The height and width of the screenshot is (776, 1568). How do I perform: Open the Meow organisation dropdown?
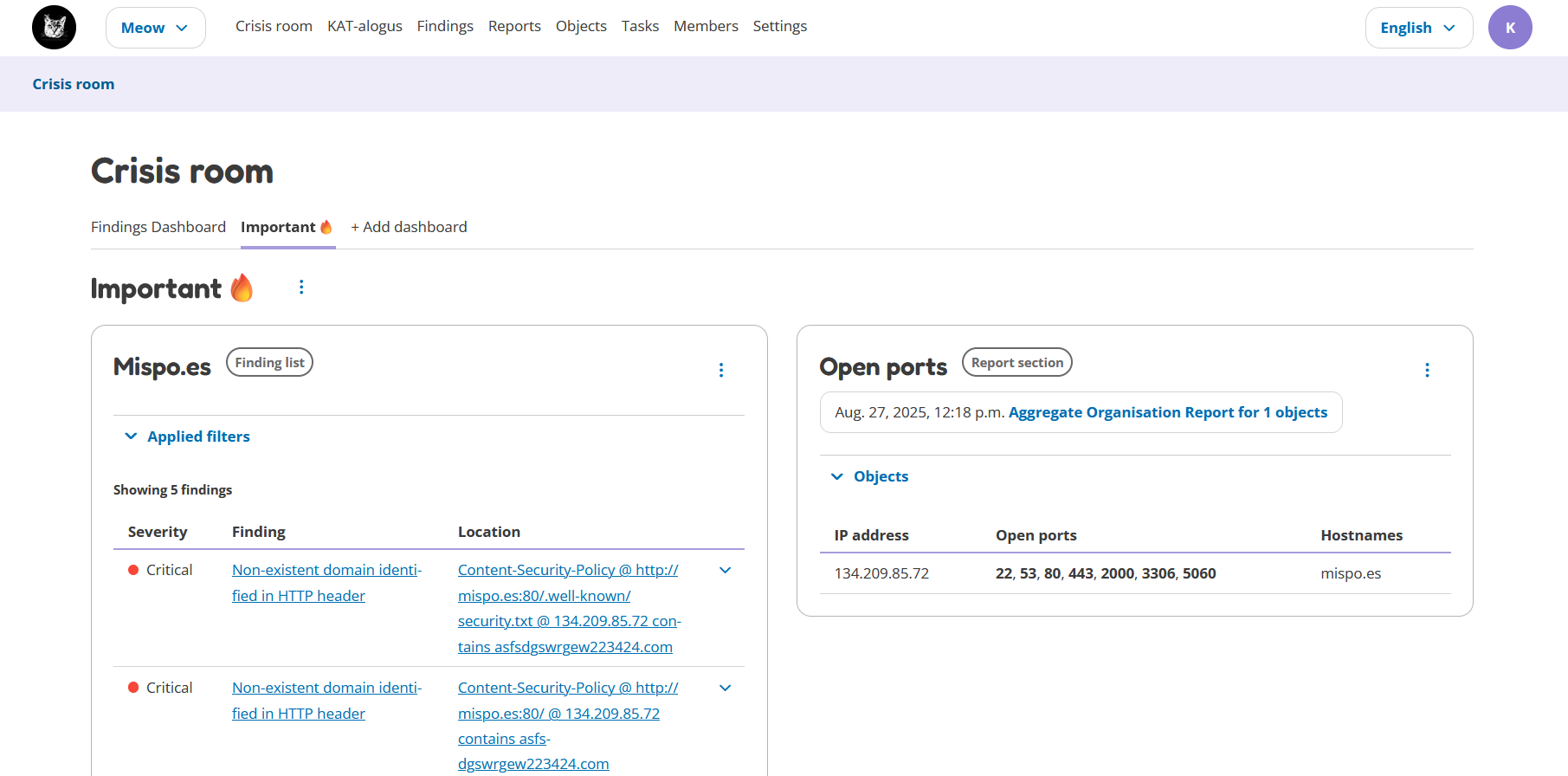point(156,28)
